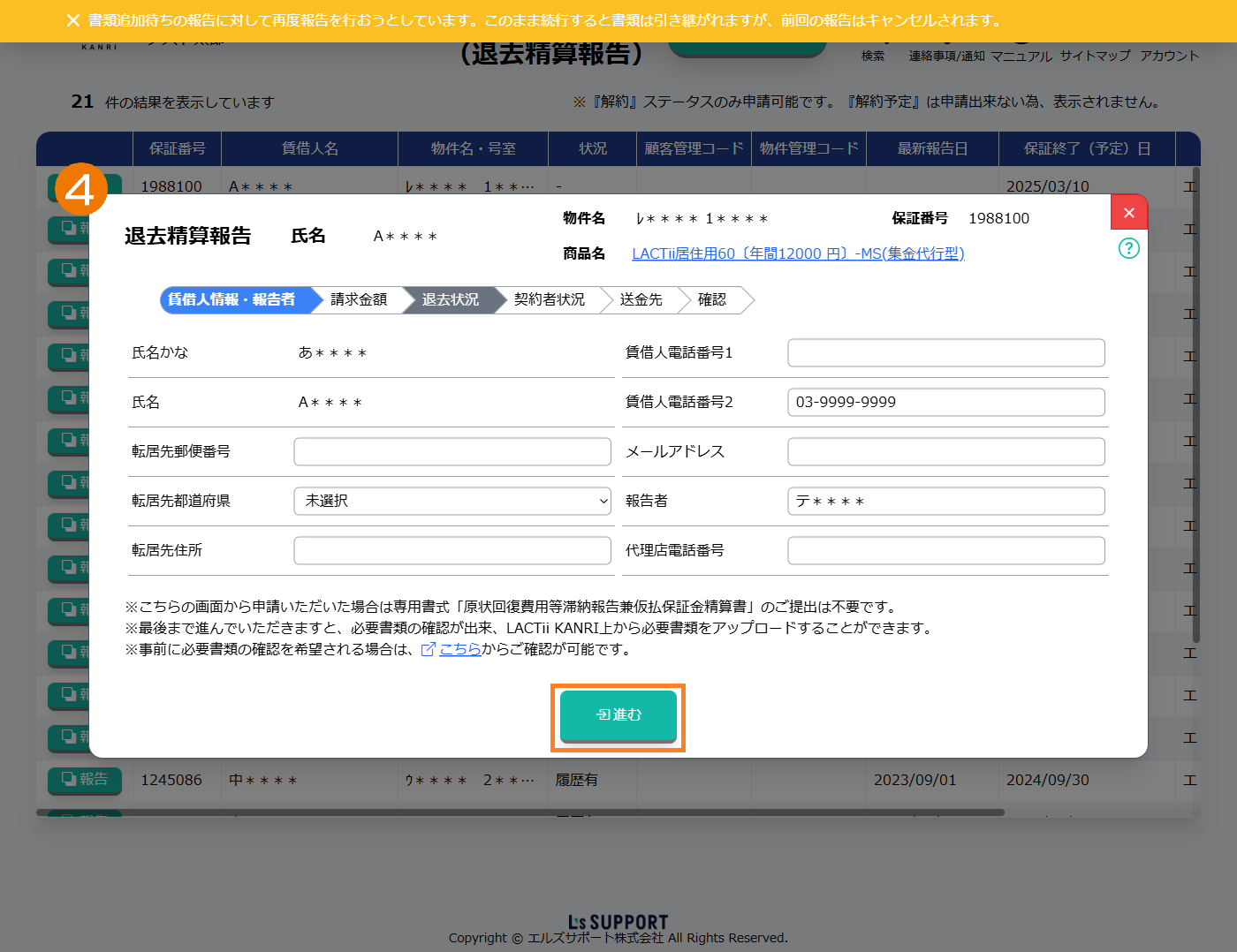This screenshot has width=1237, height=952.
Task: Open the こちら required documents link
Action: pyautogui.click(x=459, y=649)
